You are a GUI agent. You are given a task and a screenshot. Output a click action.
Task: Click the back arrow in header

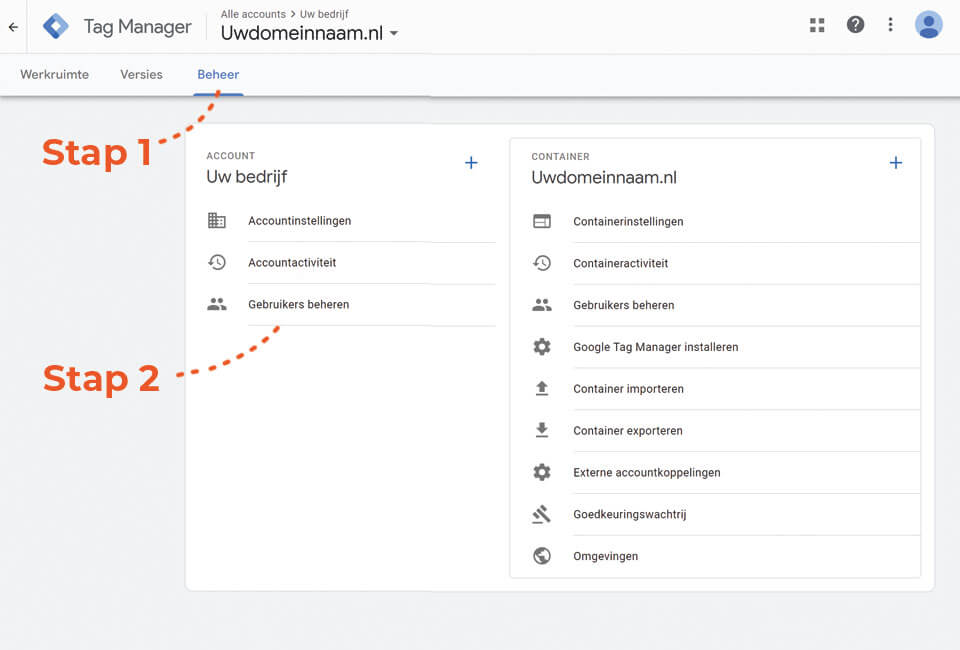[13, 27]
